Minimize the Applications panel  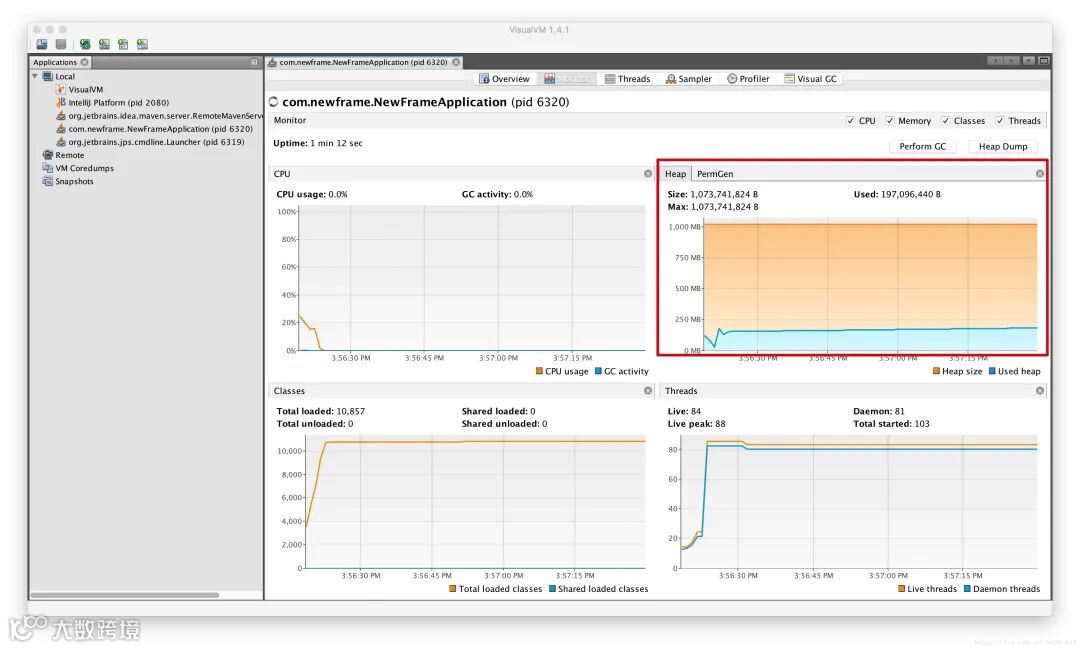tap(254, 62)
